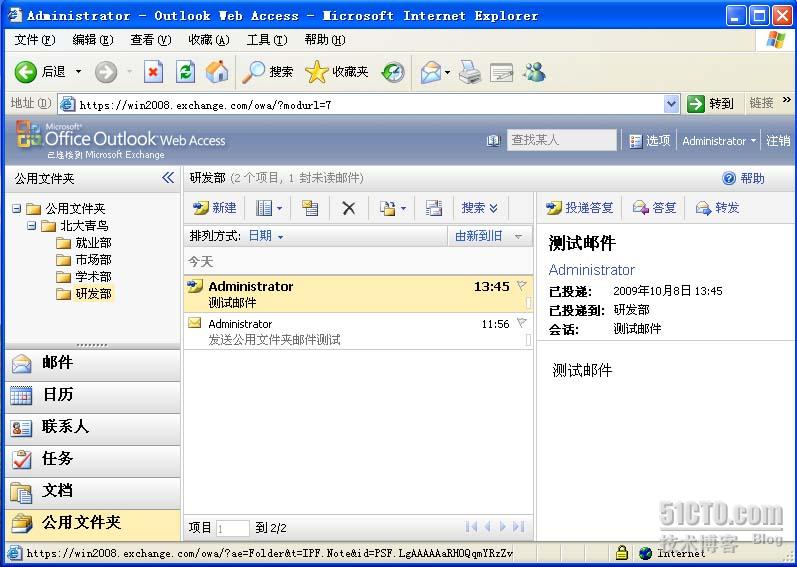Screen dimensions: 797x567
Task: Open the Mail icon dropdown arrow
Action: click(447, 72)
